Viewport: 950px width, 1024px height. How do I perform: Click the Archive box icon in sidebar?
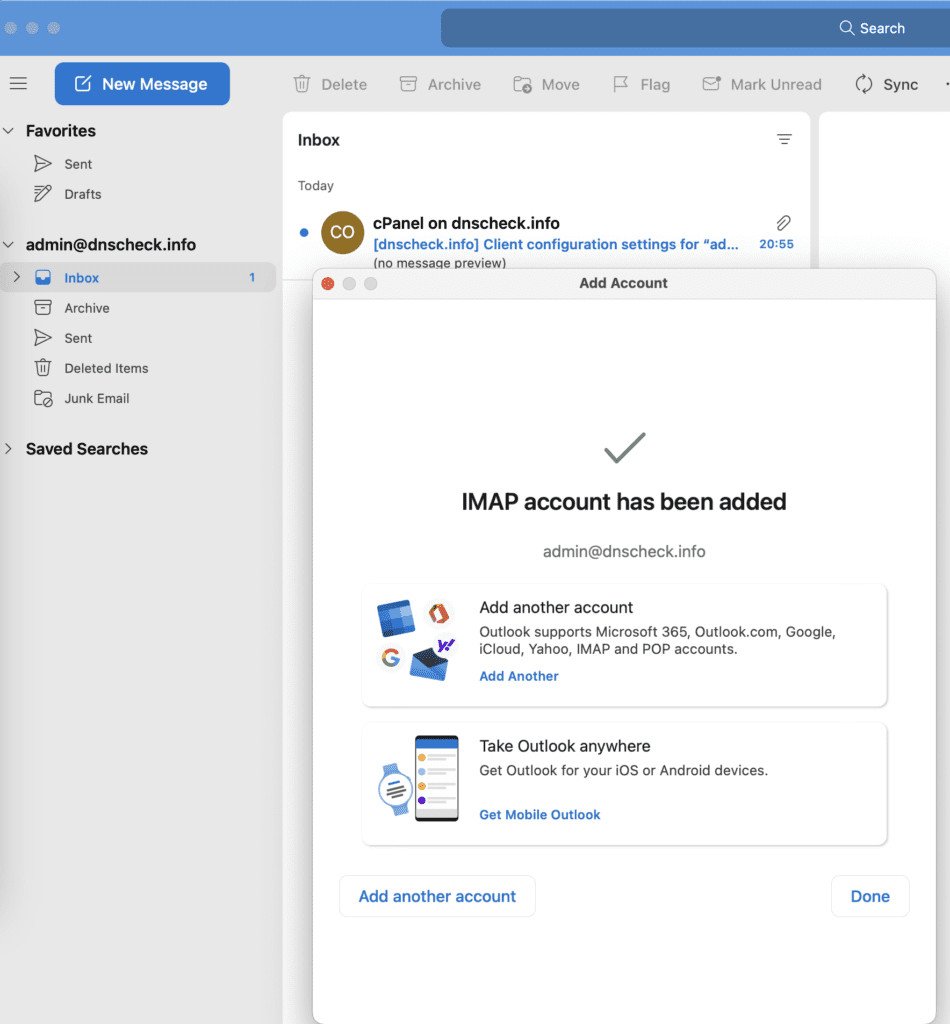[42, 307]
